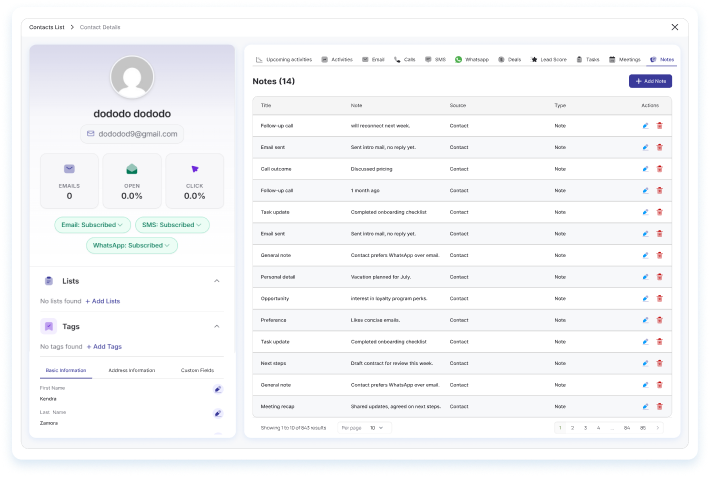Click the 'Vacation planned for July.' note

tap(381, 277)
